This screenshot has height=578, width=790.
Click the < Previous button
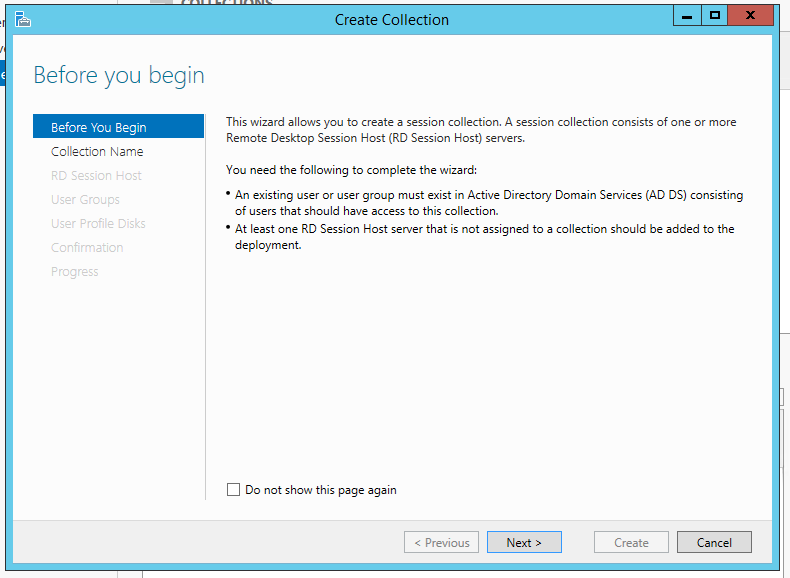(441, 542)
